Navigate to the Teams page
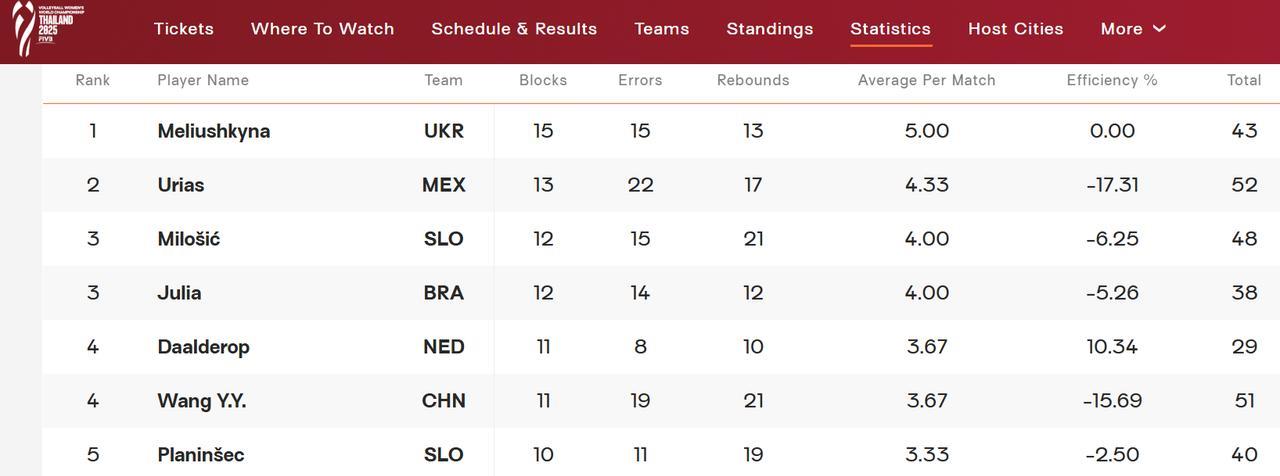The height and width of the screenshot is (476, 1280). (x=661, y=29)
